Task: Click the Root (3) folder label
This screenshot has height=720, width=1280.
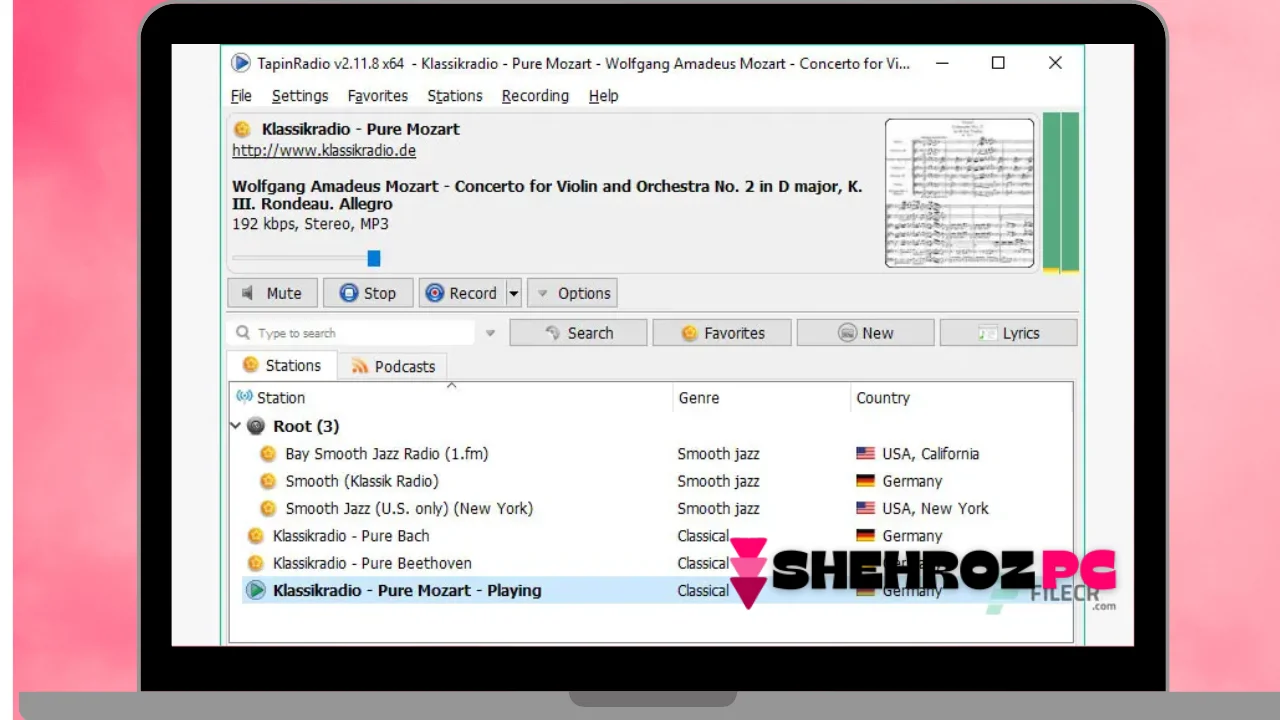Action: point(306,426)
